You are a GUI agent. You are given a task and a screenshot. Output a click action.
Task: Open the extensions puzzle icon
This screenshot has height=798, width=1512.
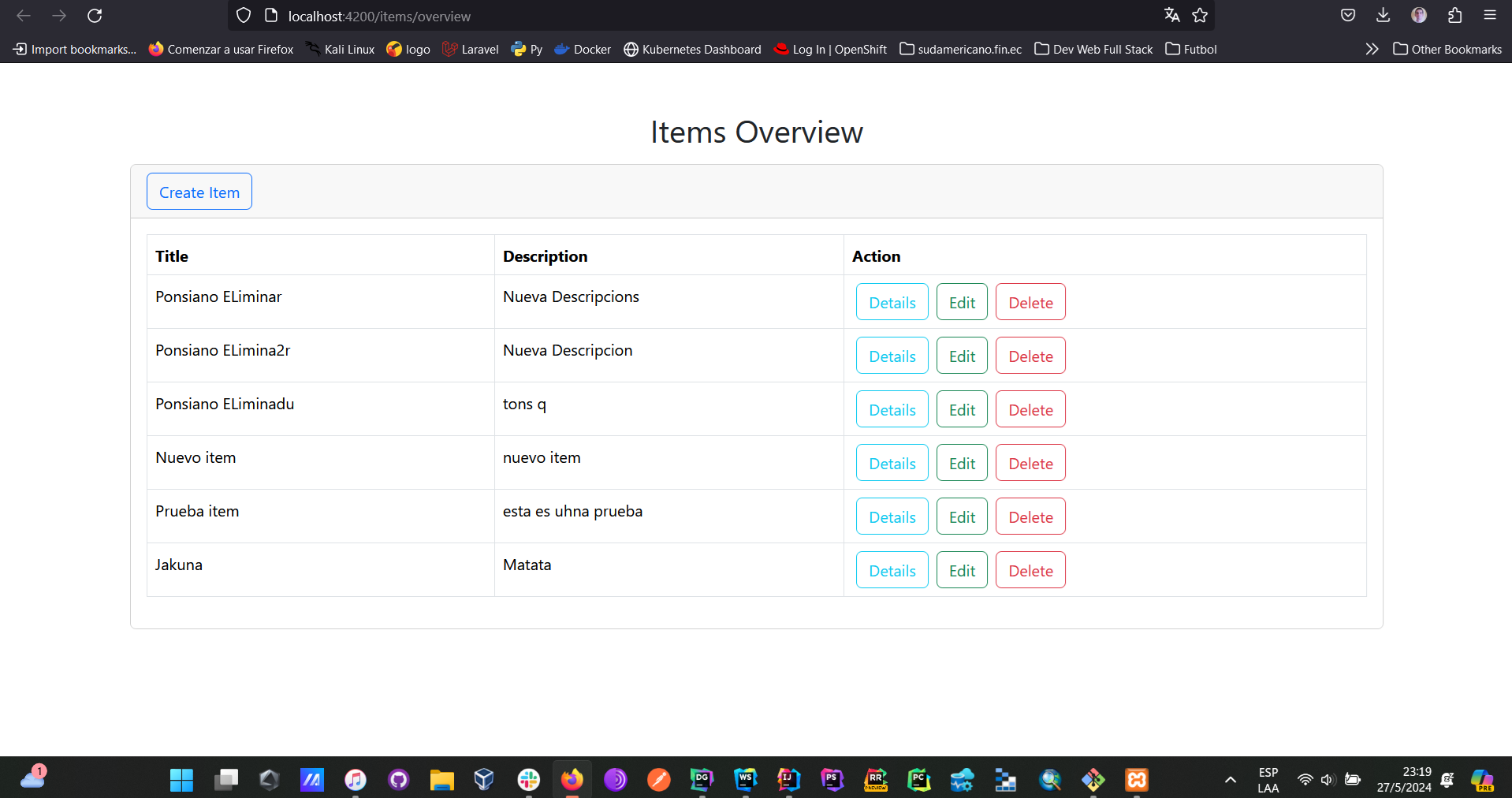[x=1454, y=16]
